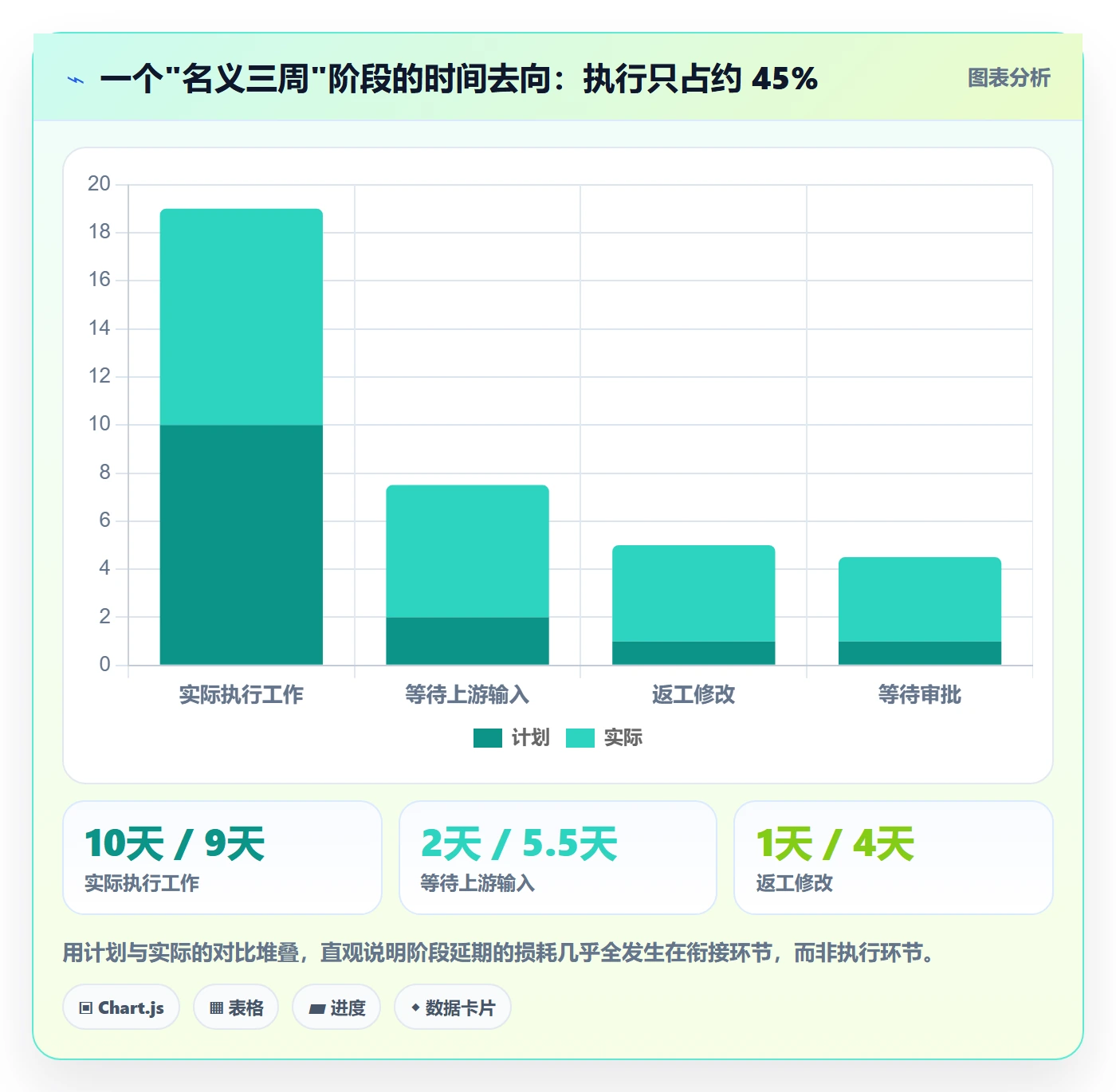Click the 返工修改 x-axis label
This screenshot has height=1092, width=1116.
coord(694,695)
